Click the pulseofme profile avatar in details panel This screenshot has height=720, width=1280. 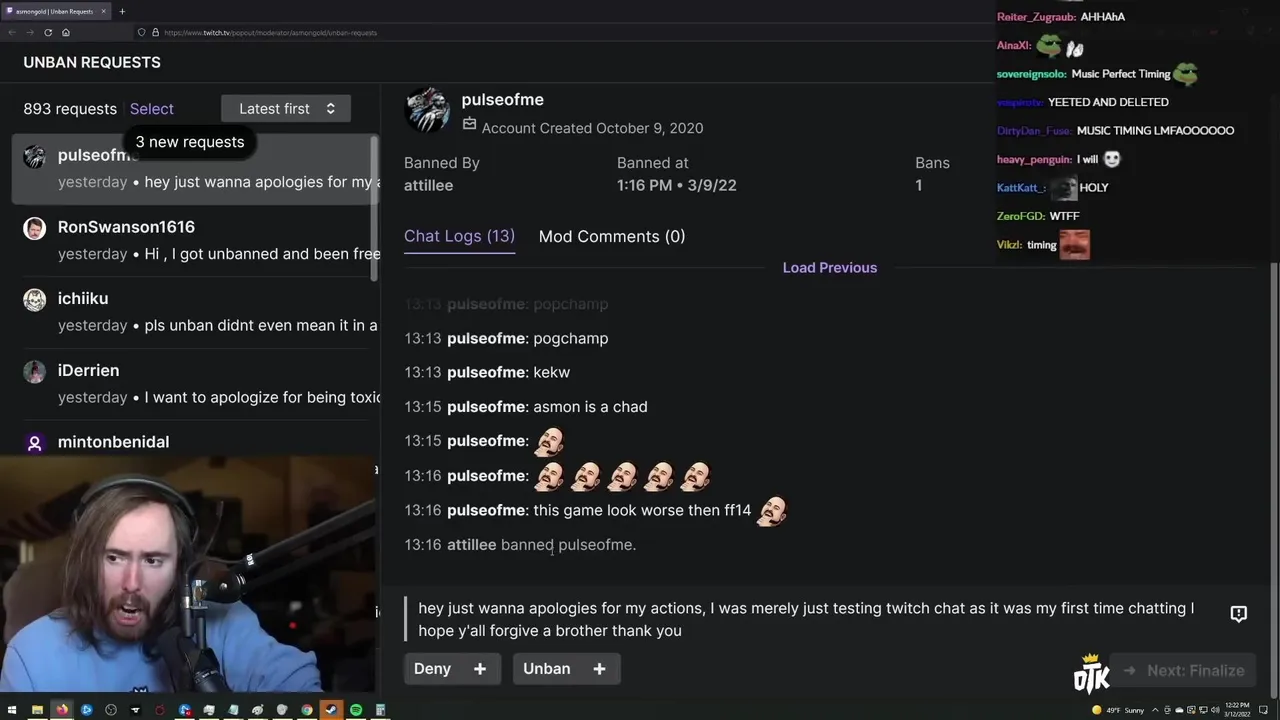tap(427, 109)
